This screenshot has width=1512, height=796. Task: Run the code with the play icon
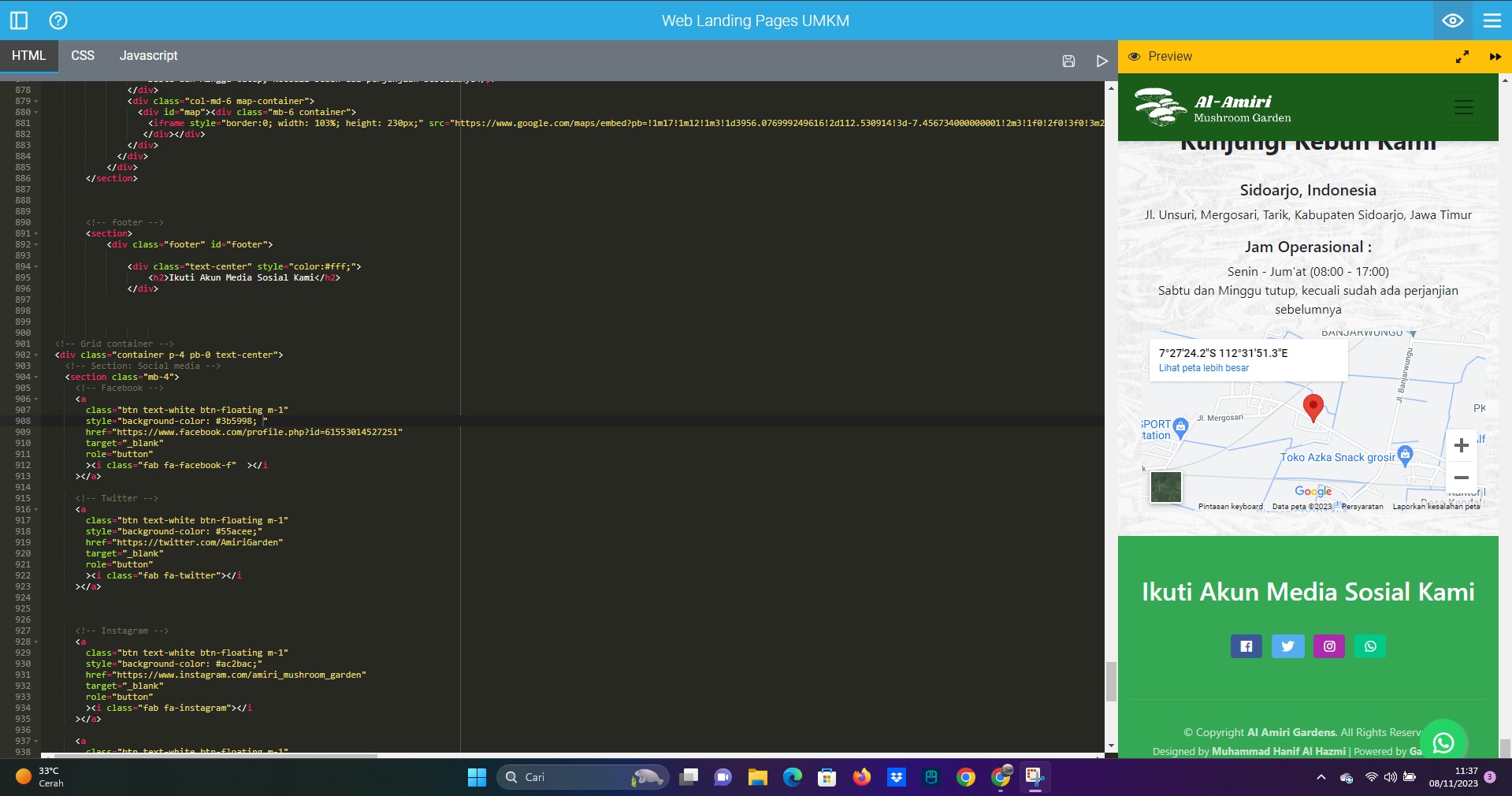pos(1101,61)
